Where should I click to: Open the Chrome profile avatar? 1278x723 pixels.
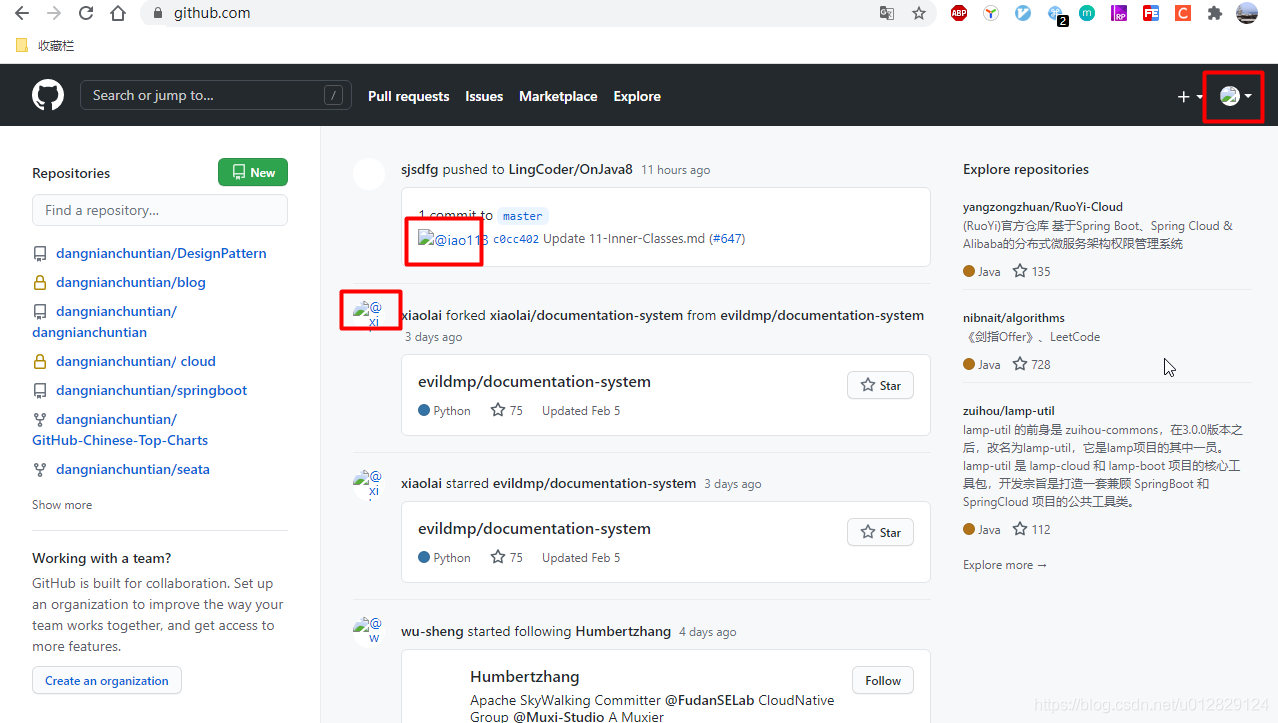[x=1247, y=13]
